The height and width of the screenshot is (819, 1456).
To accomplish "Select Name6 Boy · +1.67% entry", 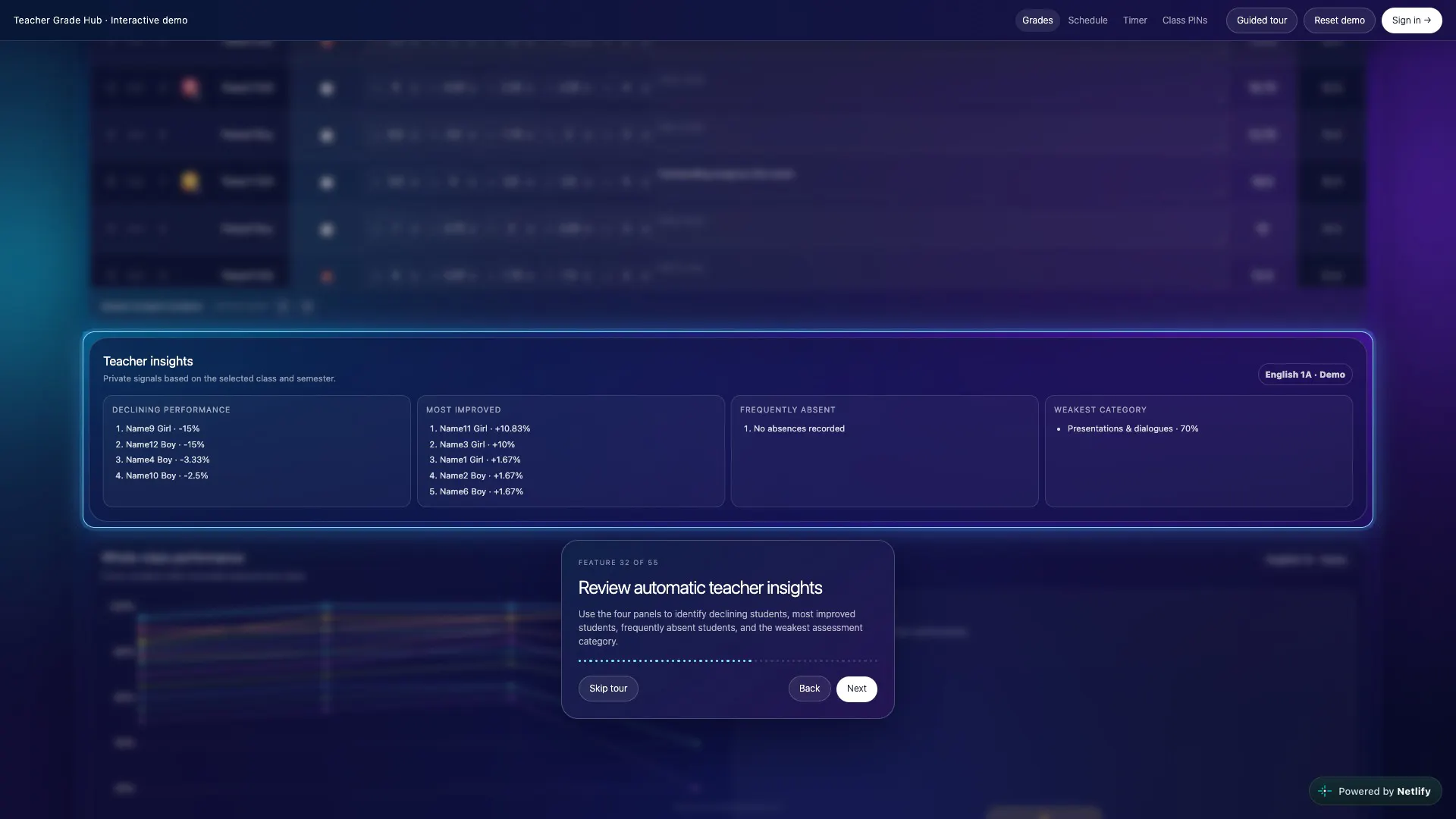I will [481, 492].
